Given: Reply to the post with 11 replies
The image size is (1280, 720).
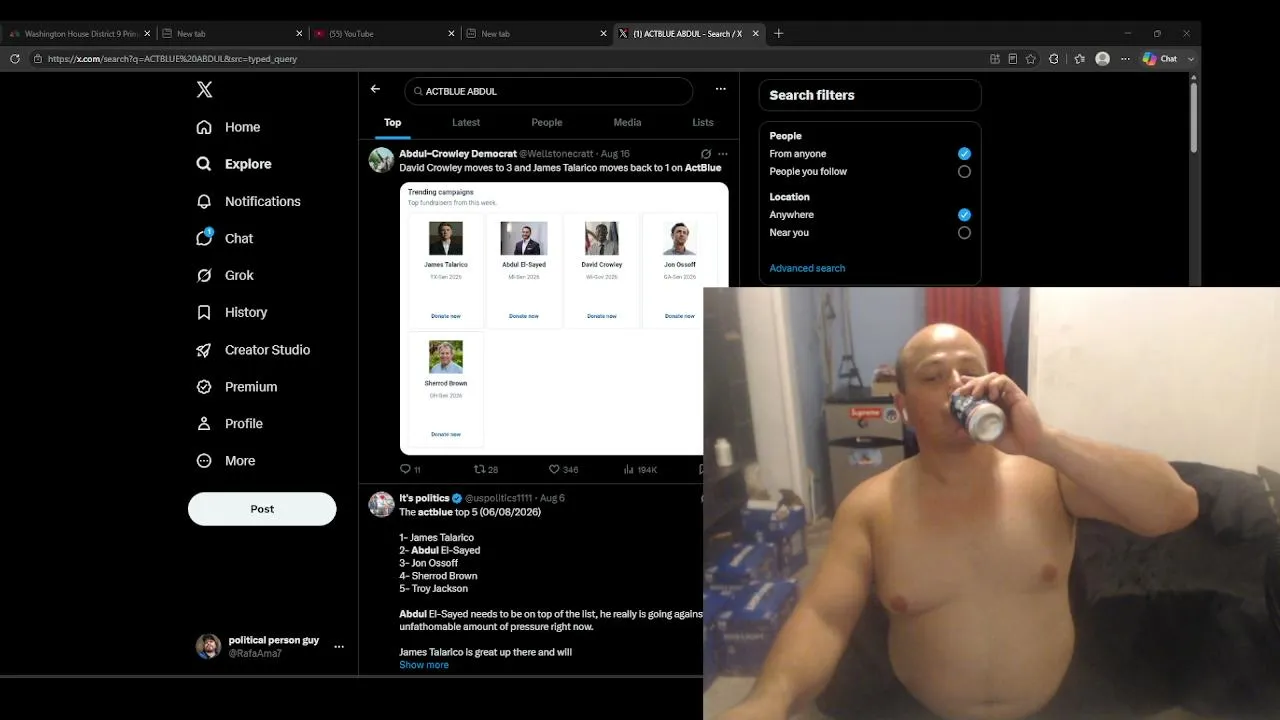Looking at the screenshot, I should coord(410,469).
